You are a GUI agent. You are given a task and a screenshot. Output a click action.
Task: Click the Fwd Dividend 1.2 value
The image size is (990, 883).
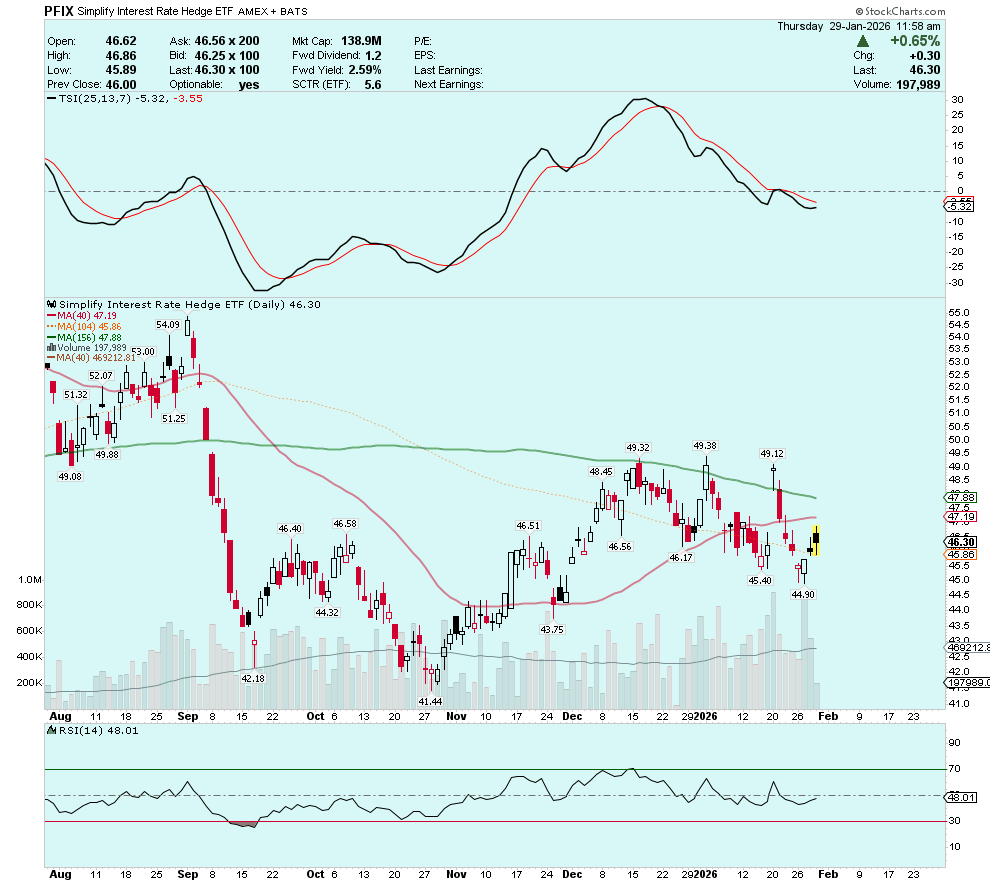(373, 56)
